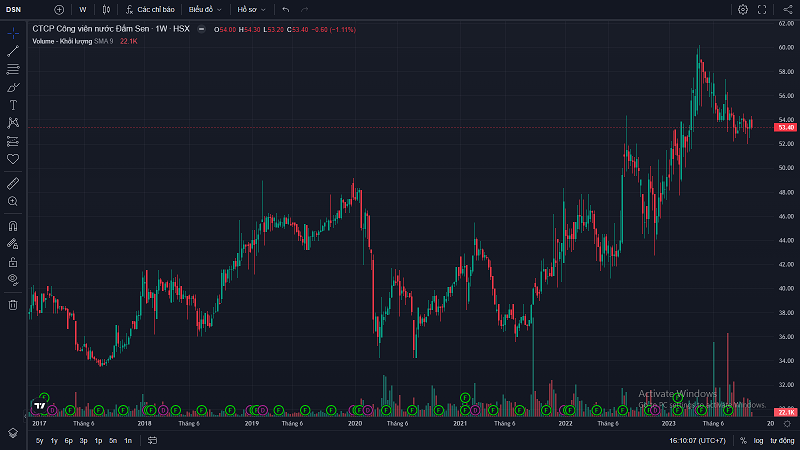Toggle auto scale (tự động)
This screenshot has height=450, width=800.
781,440
